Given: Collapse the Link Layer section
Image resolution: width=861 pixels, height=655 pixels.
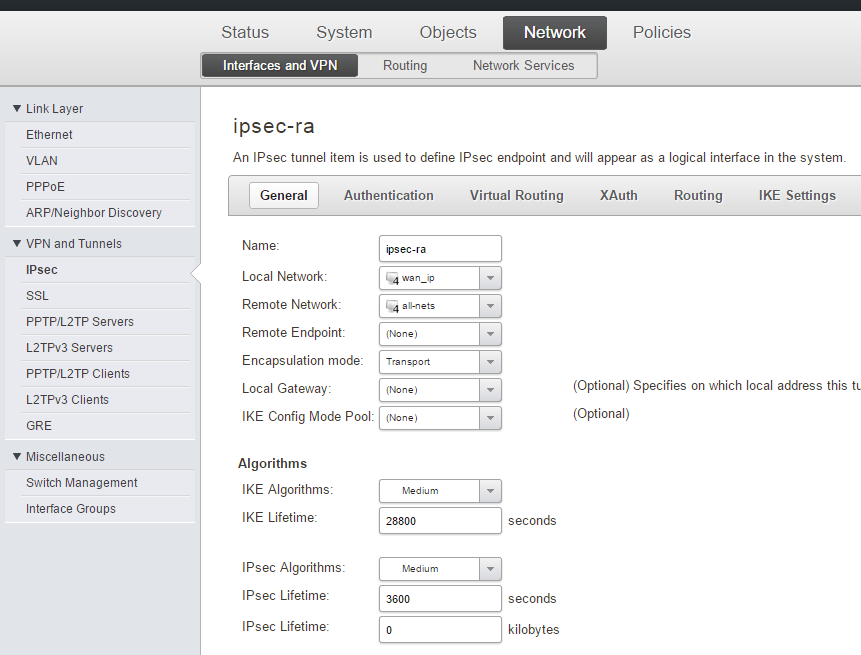Looking at the screenshot, I should [x=17, y=109].
